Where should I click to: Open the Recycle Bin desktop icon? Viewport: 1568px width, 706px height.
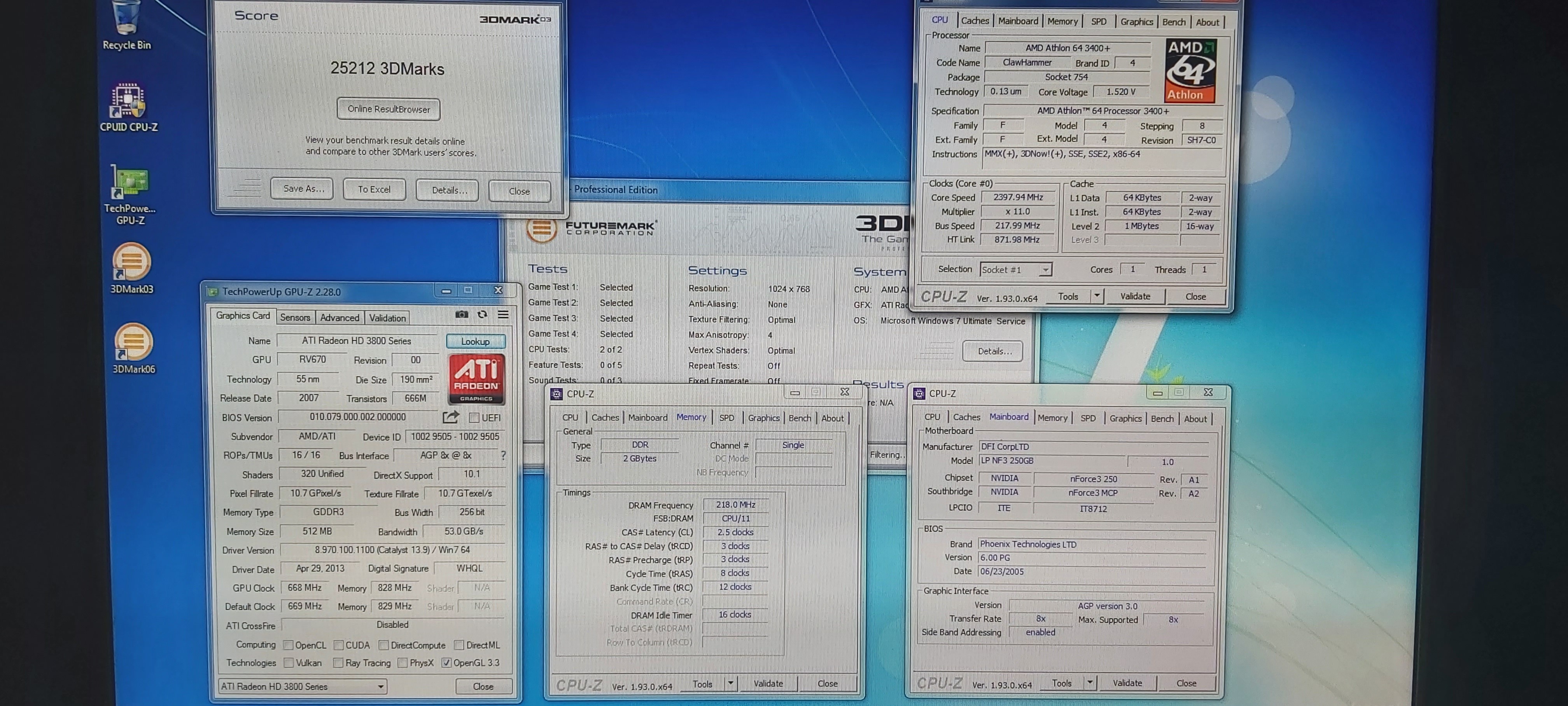126,25
